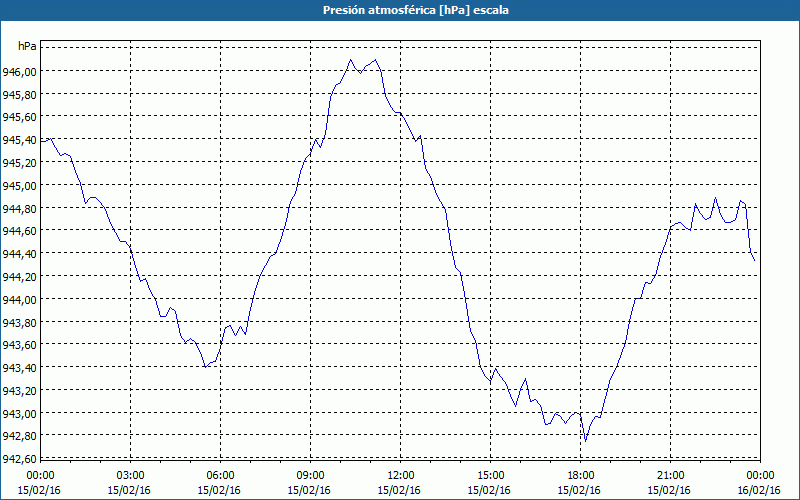800x500 pixels.
Task: Choose the 943,00 axis label
Action: coord(19,413)
